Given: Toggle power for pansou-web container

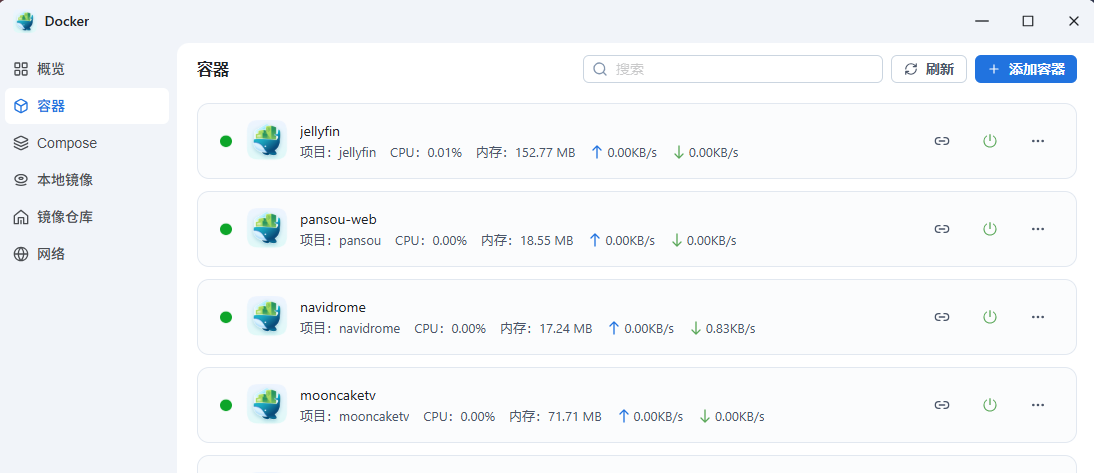Looking at the screenshot, I should pyautogui.click(x=990, y=229).
